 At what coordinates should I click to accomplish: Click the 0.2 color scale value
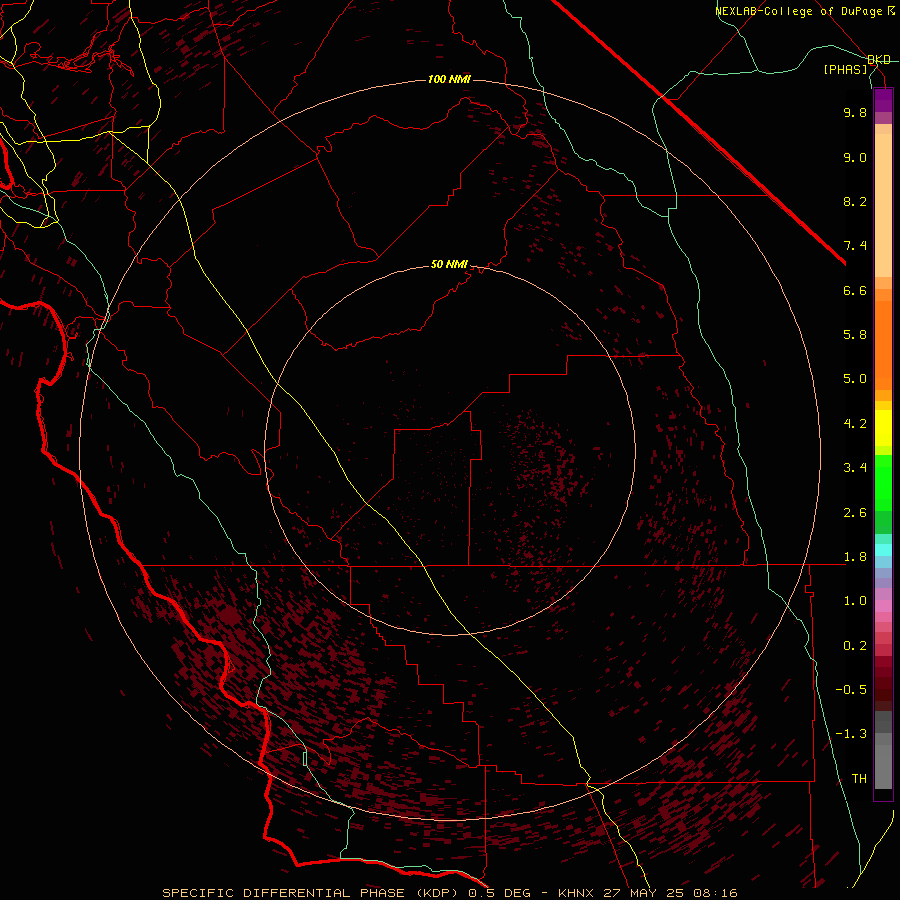[x=855, y=646]
